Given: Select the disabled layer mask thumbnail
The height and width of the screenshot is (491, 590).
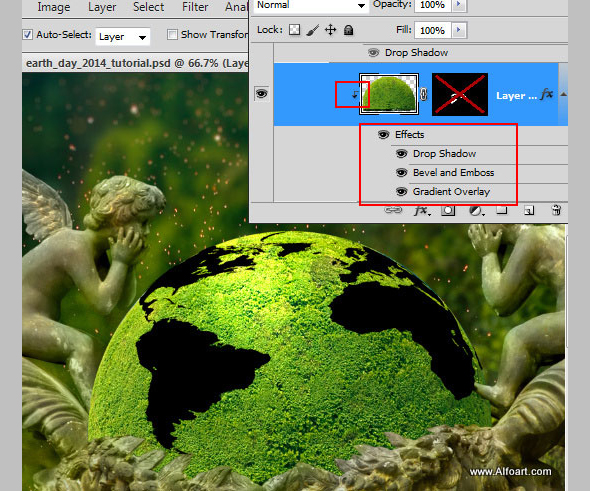Looking at the screenshot, I should [460, 94].
